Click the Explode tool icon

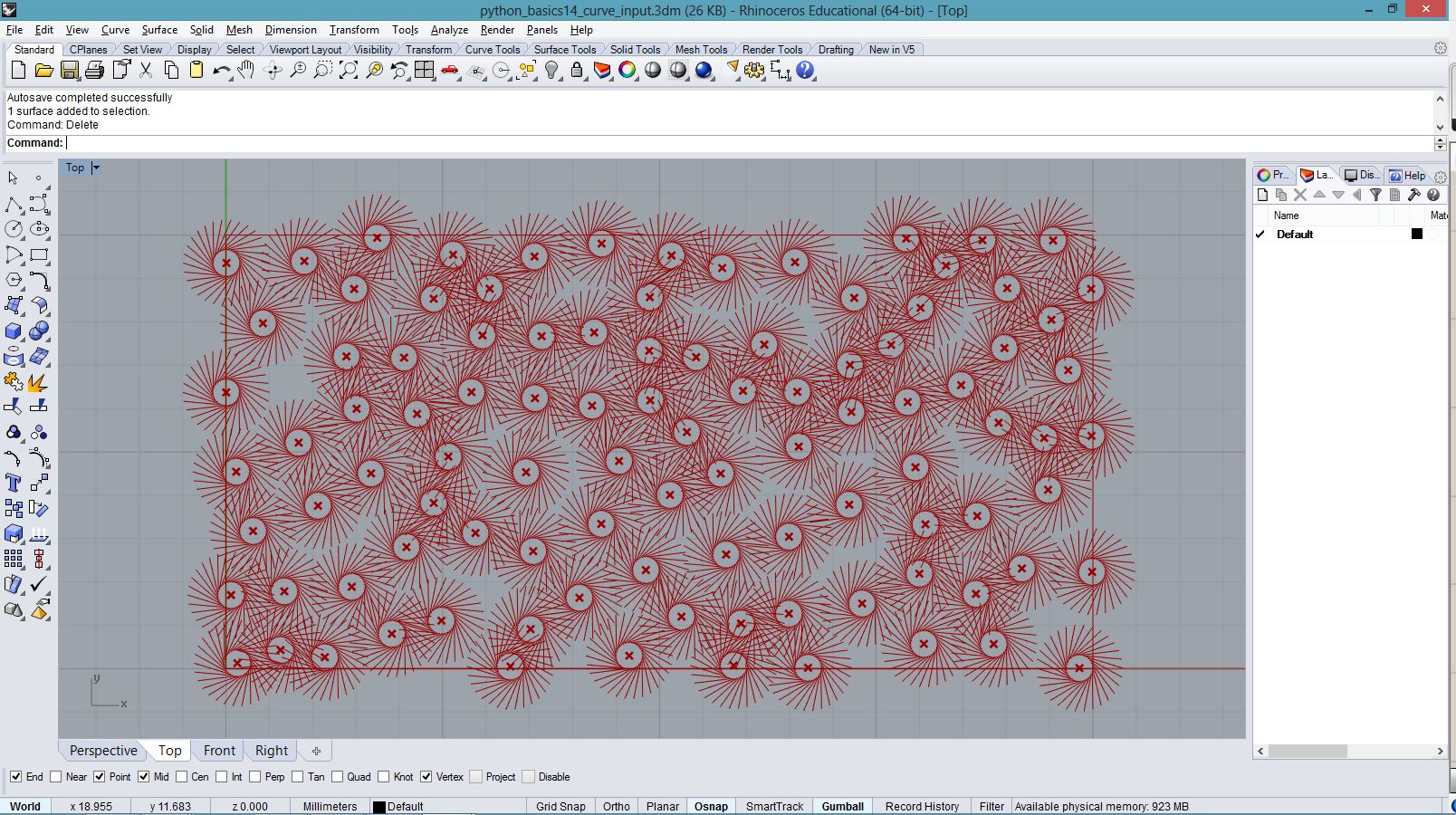pos(37,382)
